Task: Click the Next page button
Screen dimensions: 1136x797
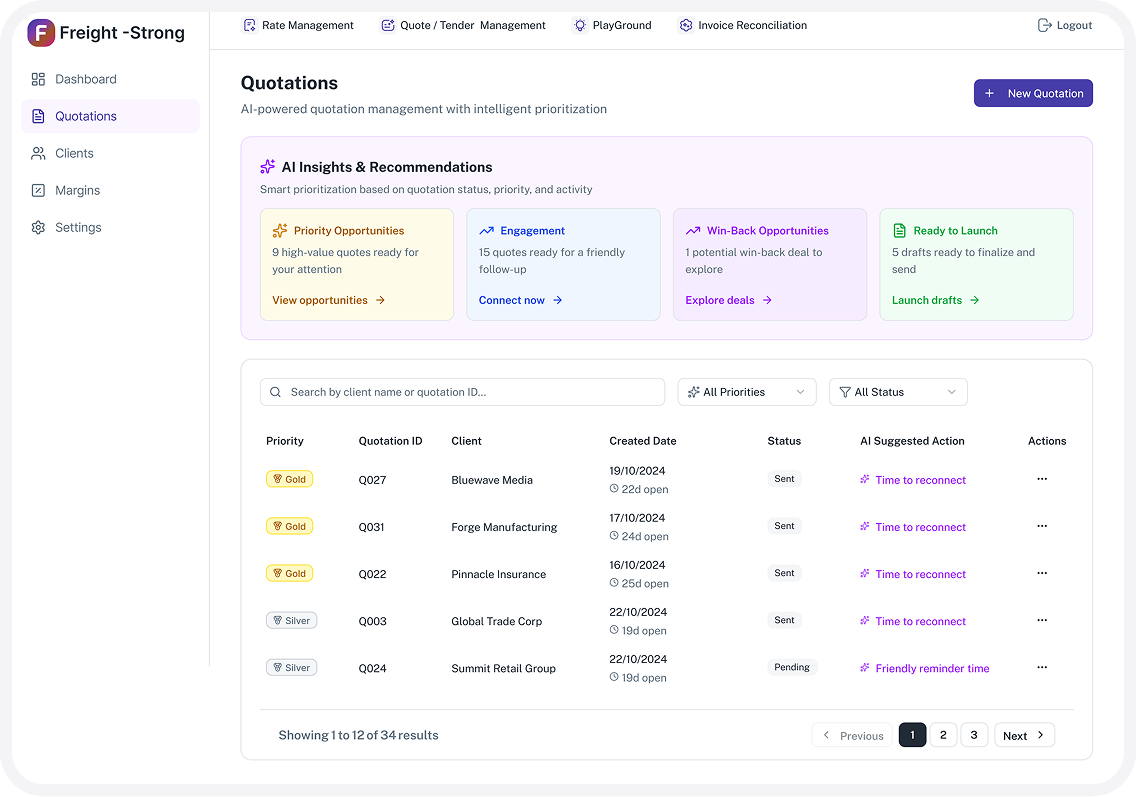Action: tap(1024, 735)
